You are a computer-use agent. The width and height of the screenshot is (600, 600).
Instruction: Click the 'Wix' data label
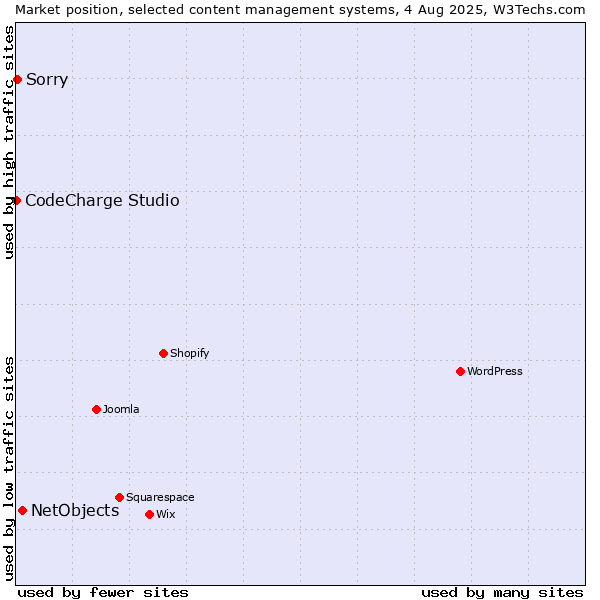click(x=166, y=514)
